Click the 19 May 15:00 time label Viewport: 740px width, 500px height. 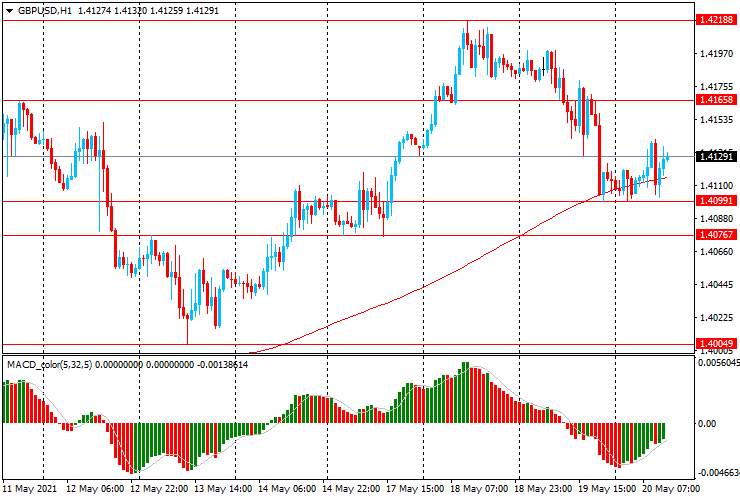[x=607, y=489]
